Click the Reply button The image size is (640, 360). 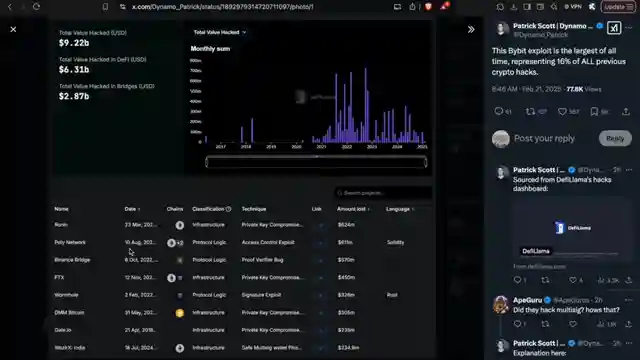pyautogui.click(x=615, y=138)
